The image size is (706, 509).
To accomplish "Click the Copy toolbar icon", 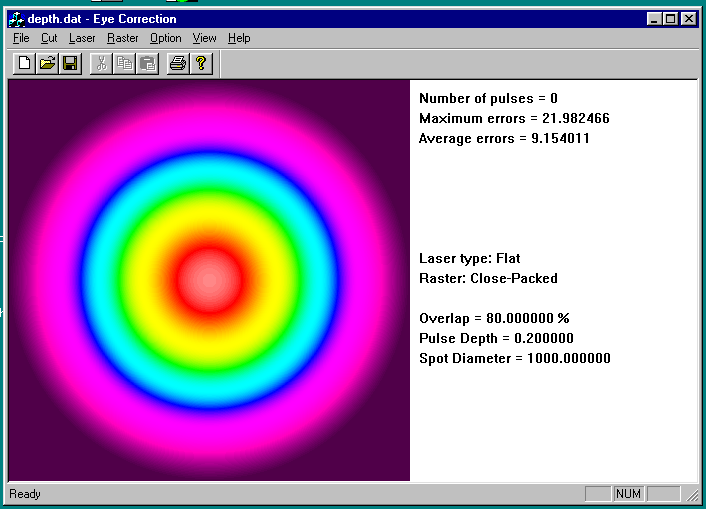I will [124, 64].
